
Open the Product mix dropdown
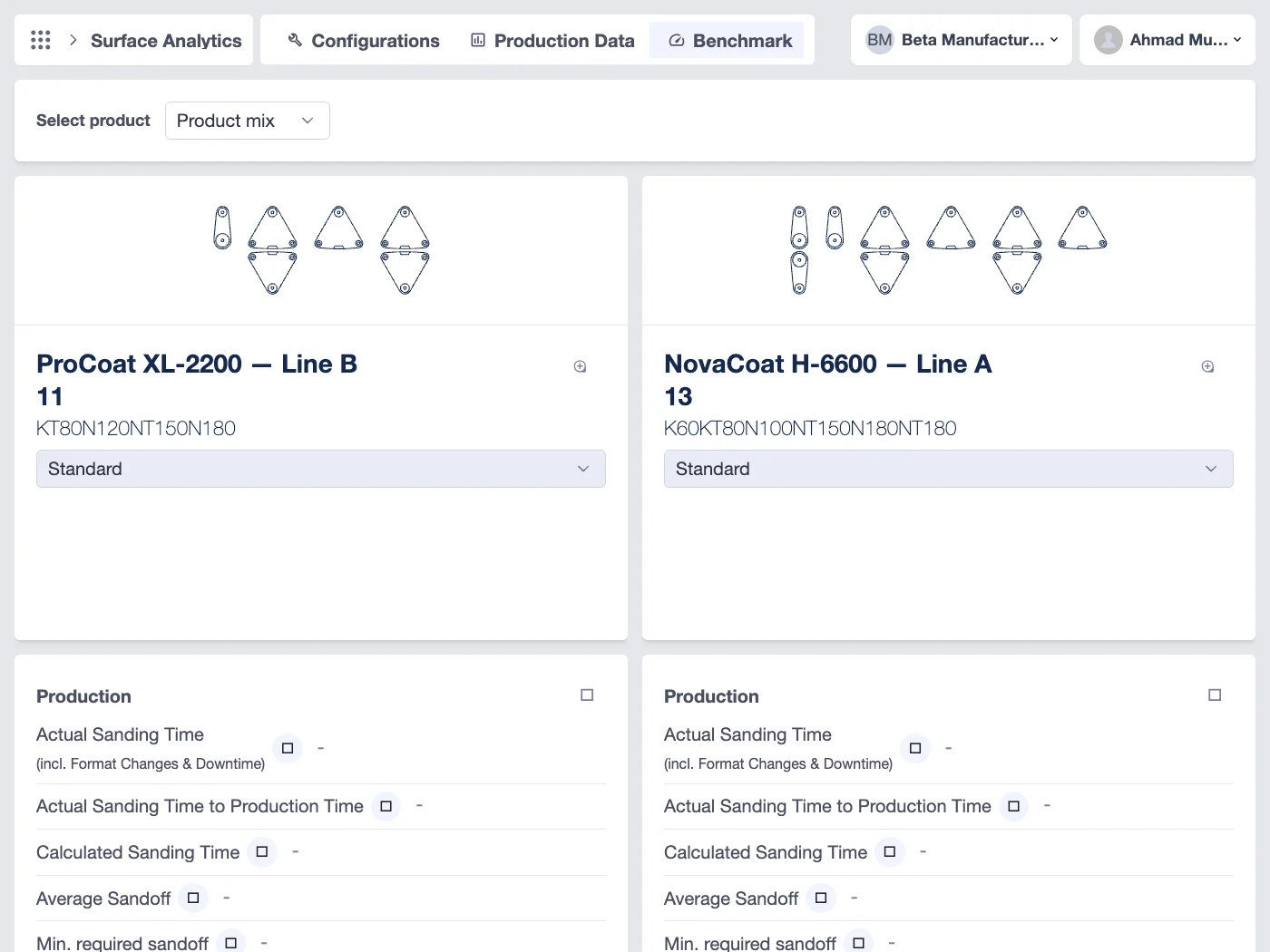248,121
